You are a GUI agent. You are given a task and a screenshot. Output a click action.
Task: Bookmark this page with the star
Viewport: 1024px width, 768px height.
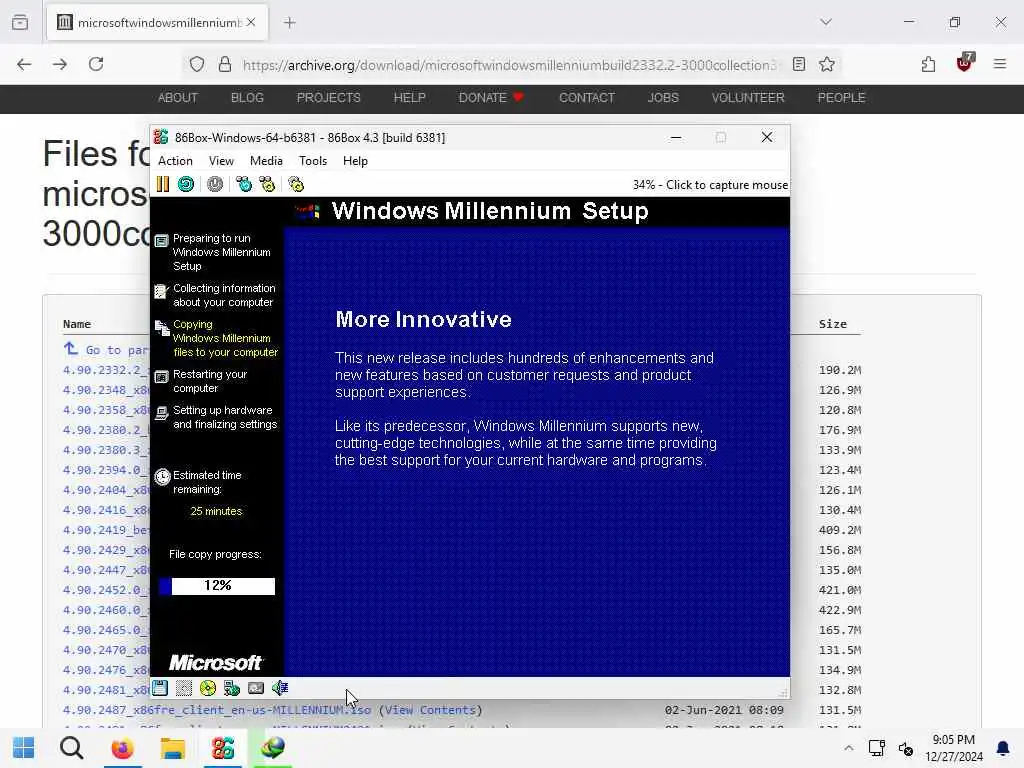pos(827,64)
